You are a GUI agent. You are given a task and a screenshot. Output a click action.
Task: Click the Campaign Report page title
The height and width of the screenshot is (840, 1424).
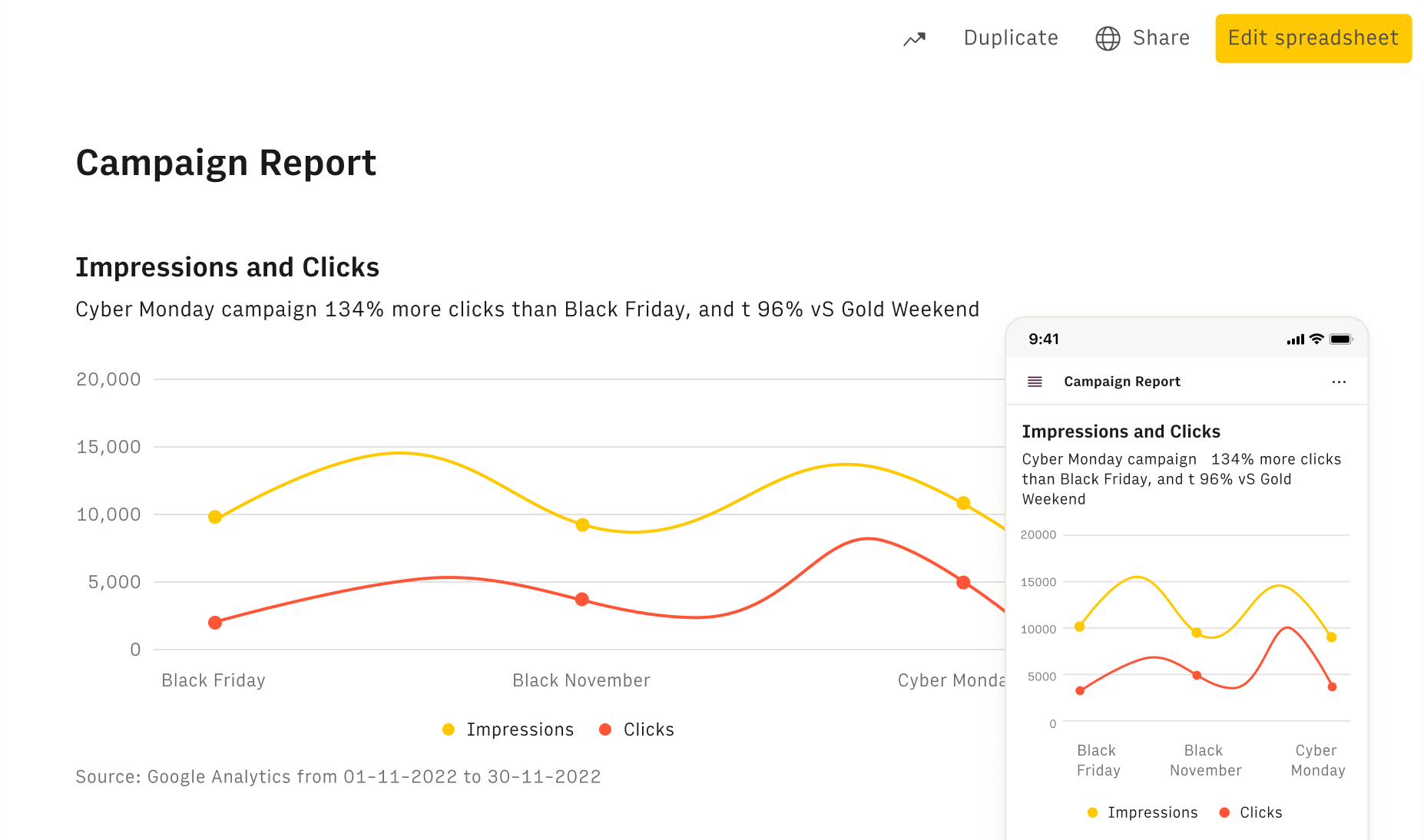click(226, 163)
